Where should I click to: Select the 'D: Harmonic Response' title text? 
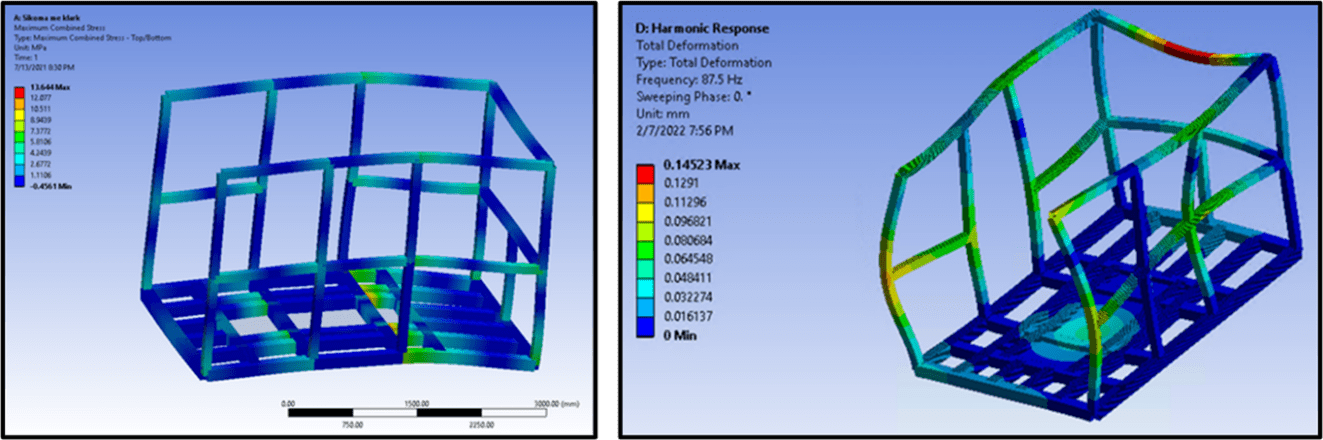(x=702, y=28)
